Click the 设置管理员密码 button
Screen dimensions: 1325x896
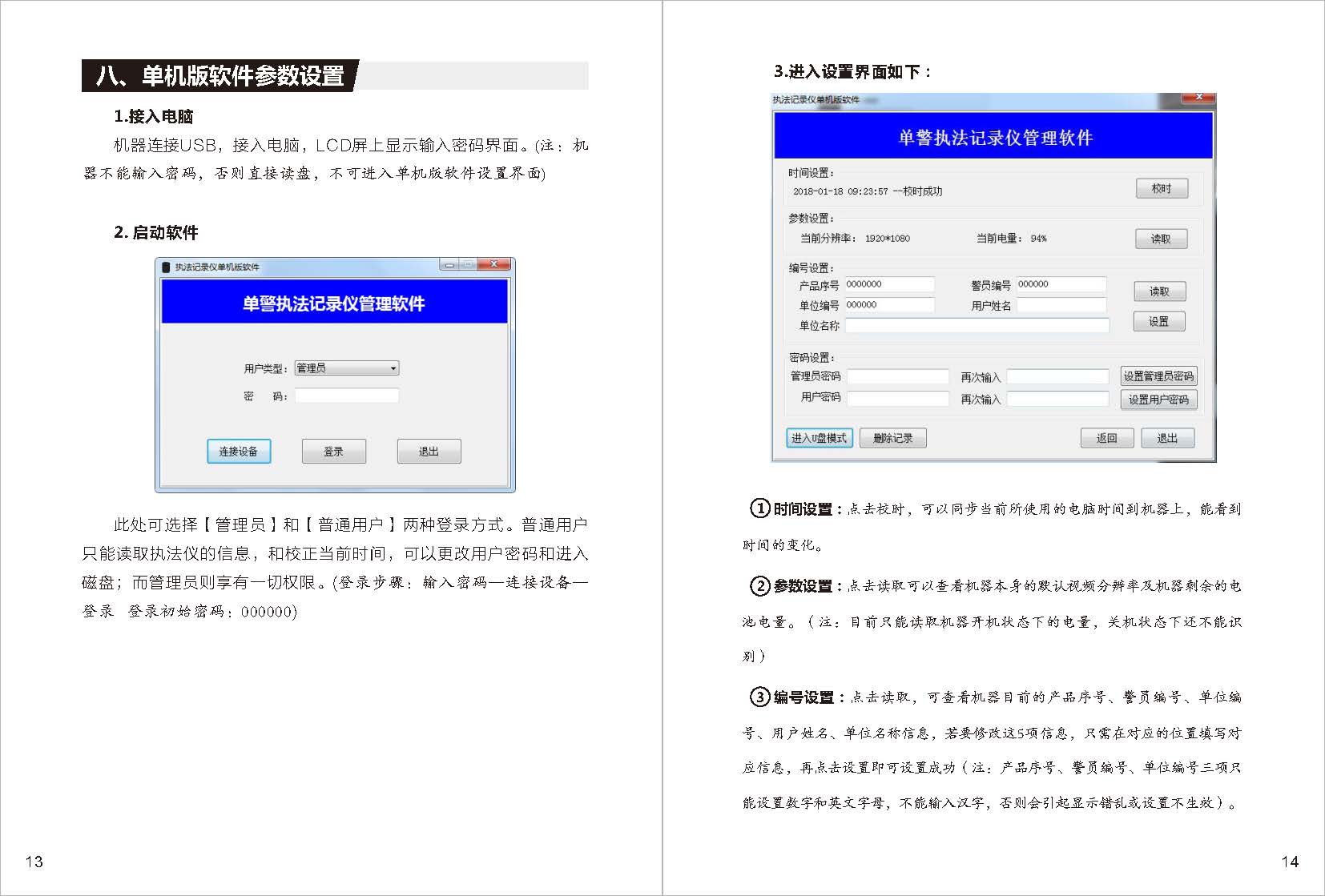(x=1158, y=376)
